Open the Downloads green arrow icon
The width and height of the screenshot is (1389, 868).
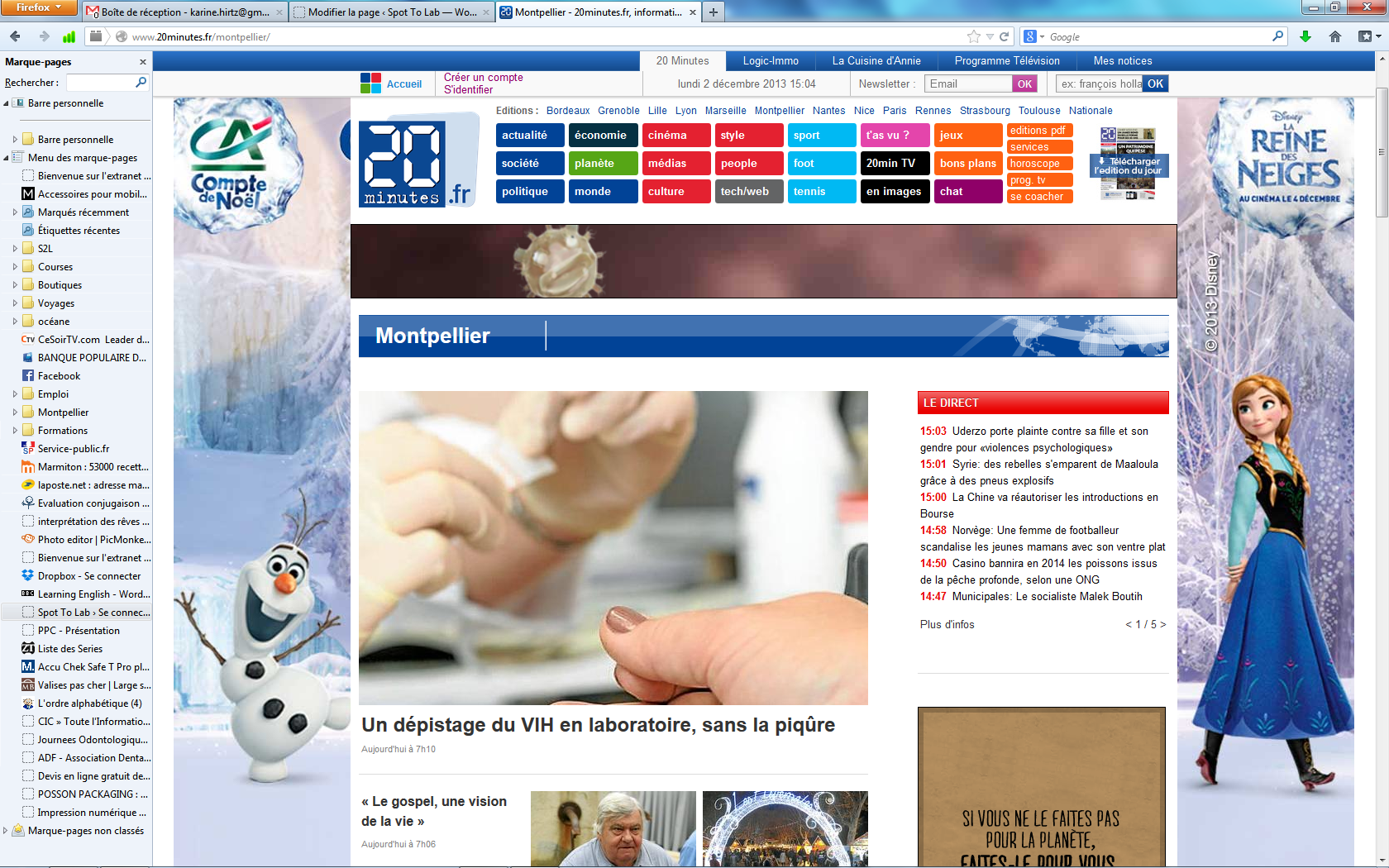(x=1305, y=36)
